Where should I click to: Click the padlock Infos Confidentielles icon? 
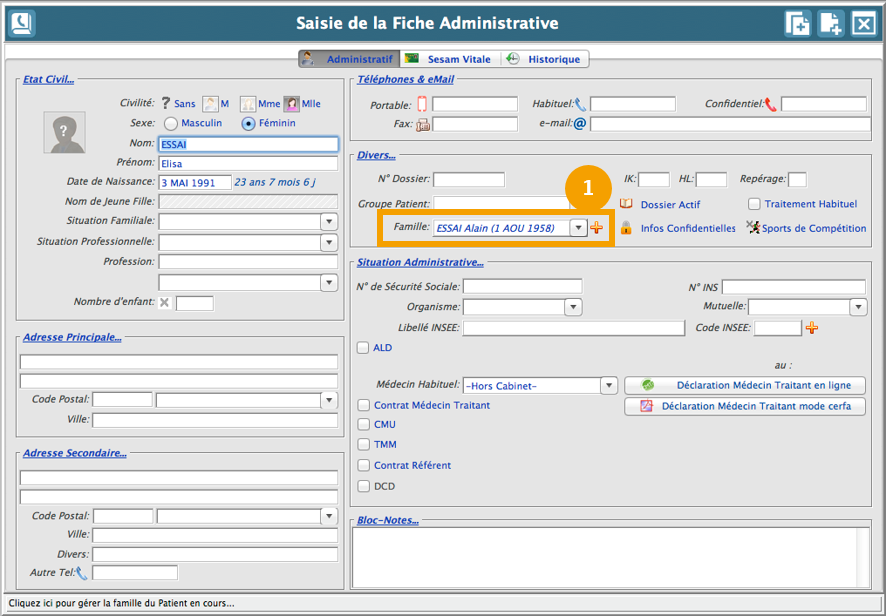click(626, 228)
